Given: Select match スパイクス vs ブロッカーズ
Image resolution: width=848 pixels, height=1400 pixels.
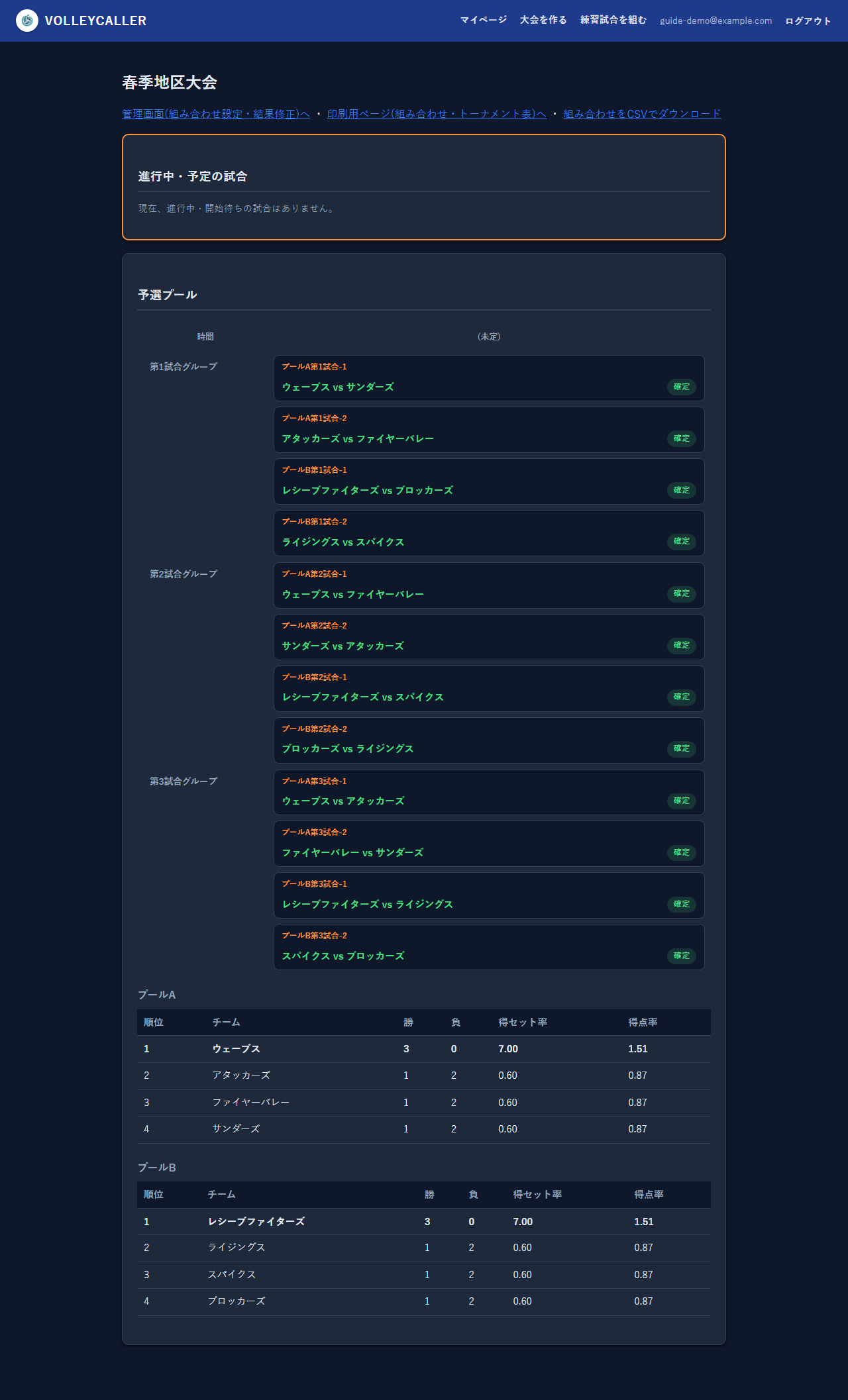Looking at the screenshot, I should point(489,947).
